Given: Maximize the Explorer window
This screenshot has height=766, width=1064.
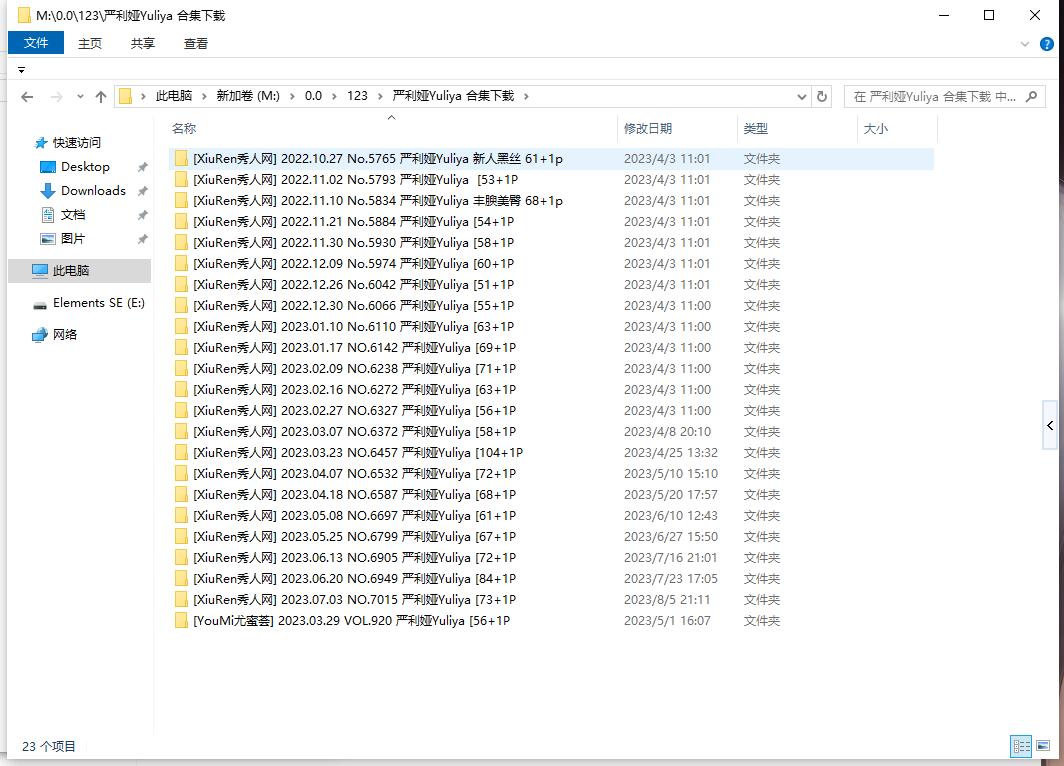Looking at the screenshot, I should (989, 15).
